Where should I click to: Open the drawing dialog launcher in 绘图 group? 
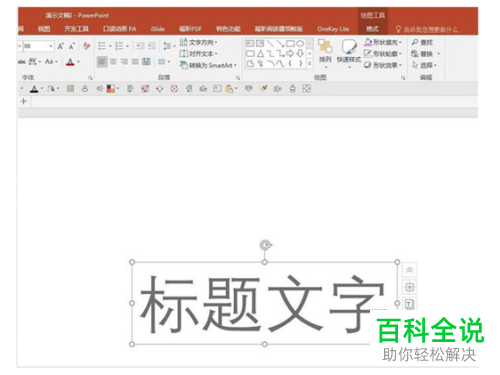[x=403, y=78]
